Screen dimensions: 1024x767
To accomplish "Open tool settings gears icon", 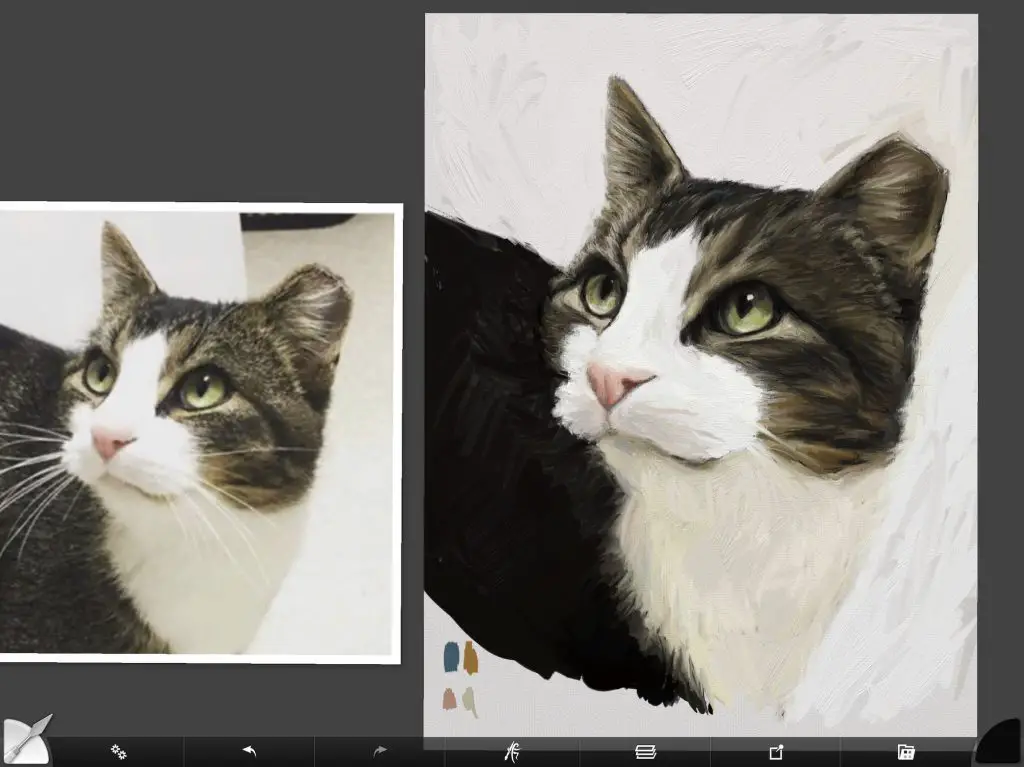I will coord(118,752).
